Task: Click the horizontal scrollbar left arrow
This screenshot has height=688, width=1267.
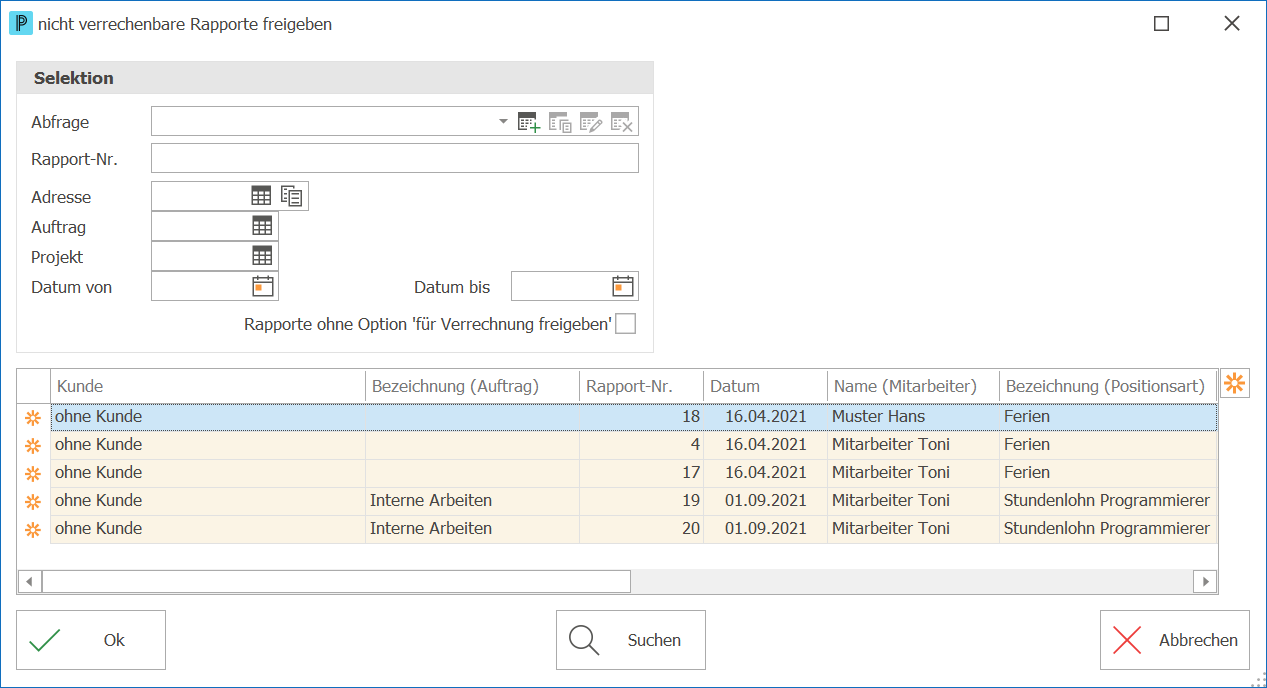Action: click(x=29, y=581)
